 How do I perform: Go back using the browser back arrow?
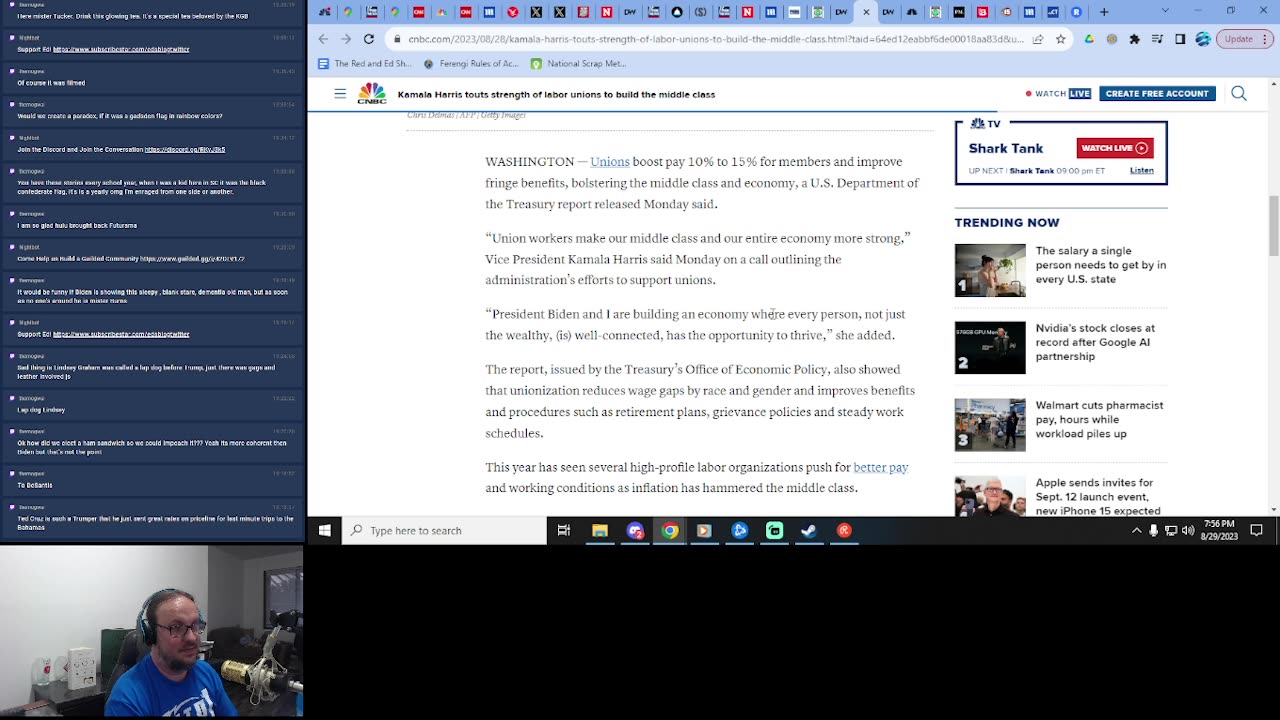pos(323,39)
